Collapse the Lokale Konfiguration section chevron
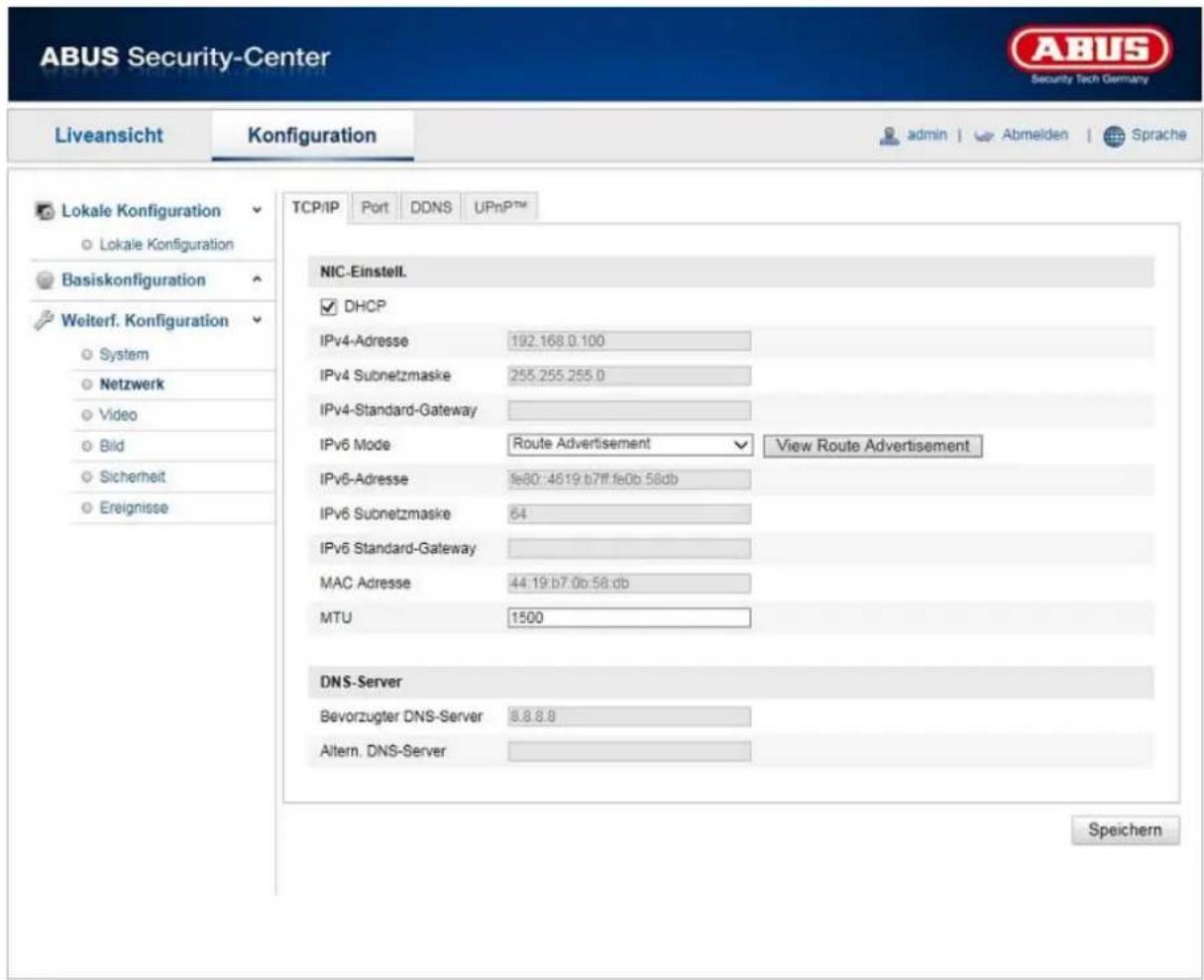This screenshot has height=980, width=1204. [x=258, y=211]
